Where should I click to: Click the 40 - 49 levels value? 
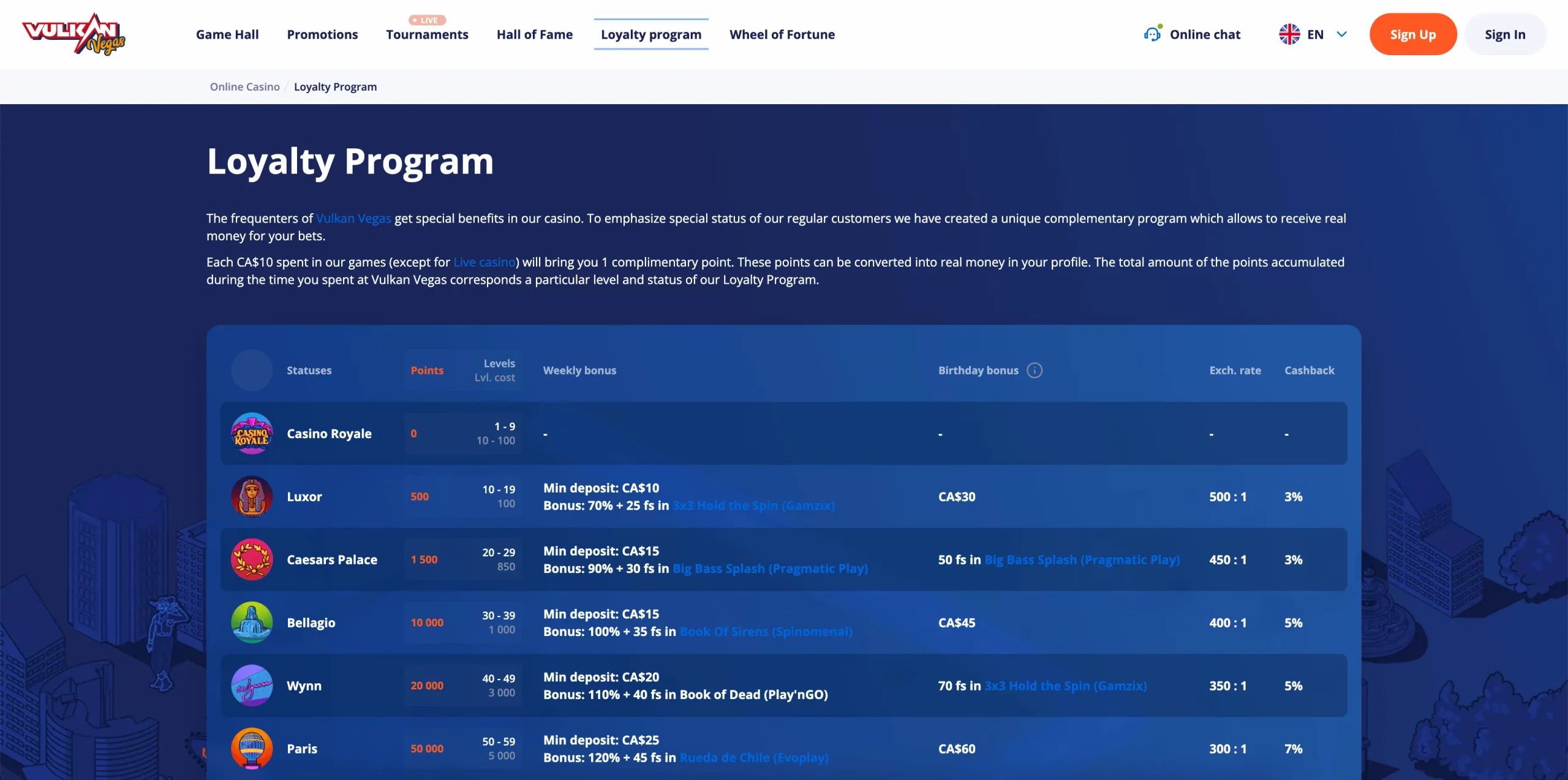click(499, 679)
